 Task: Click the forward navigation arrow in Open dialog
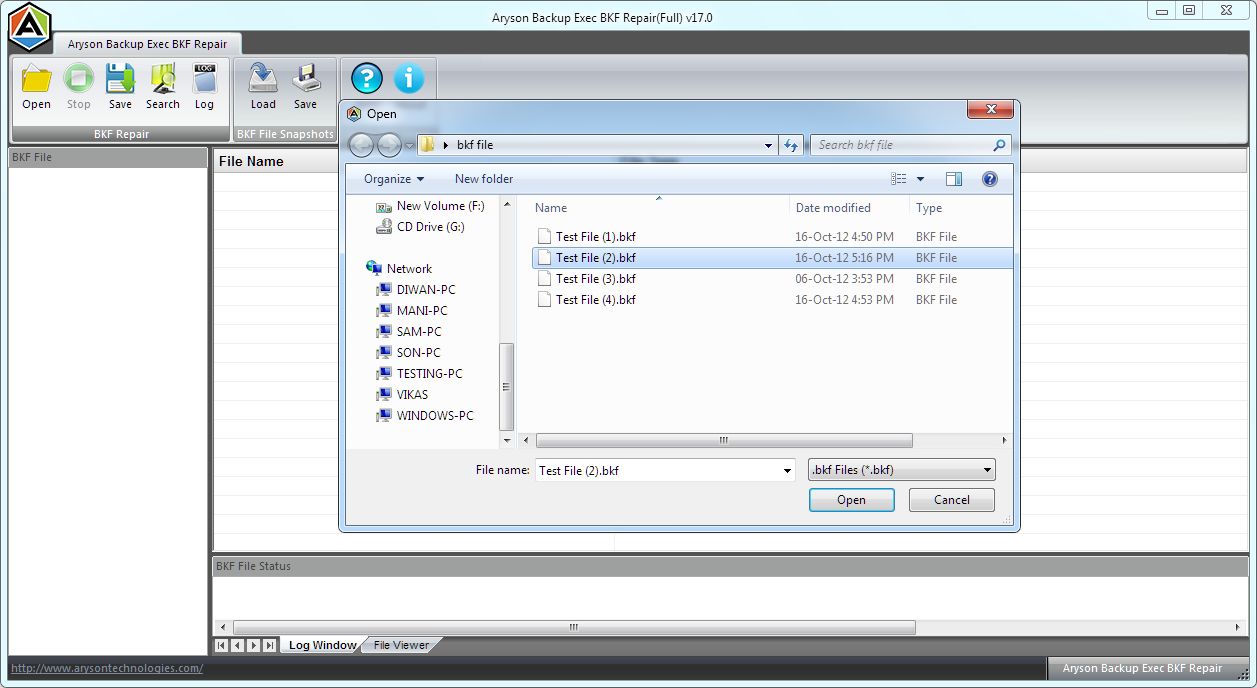[x=389, y=145]
